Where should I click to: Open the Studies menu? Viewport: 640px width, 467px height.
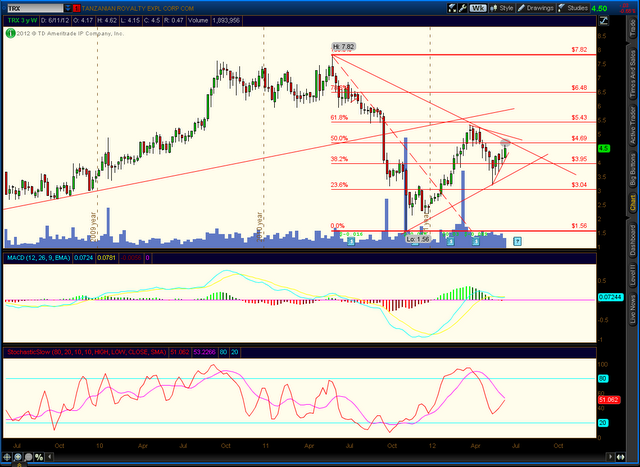(573, 8)
